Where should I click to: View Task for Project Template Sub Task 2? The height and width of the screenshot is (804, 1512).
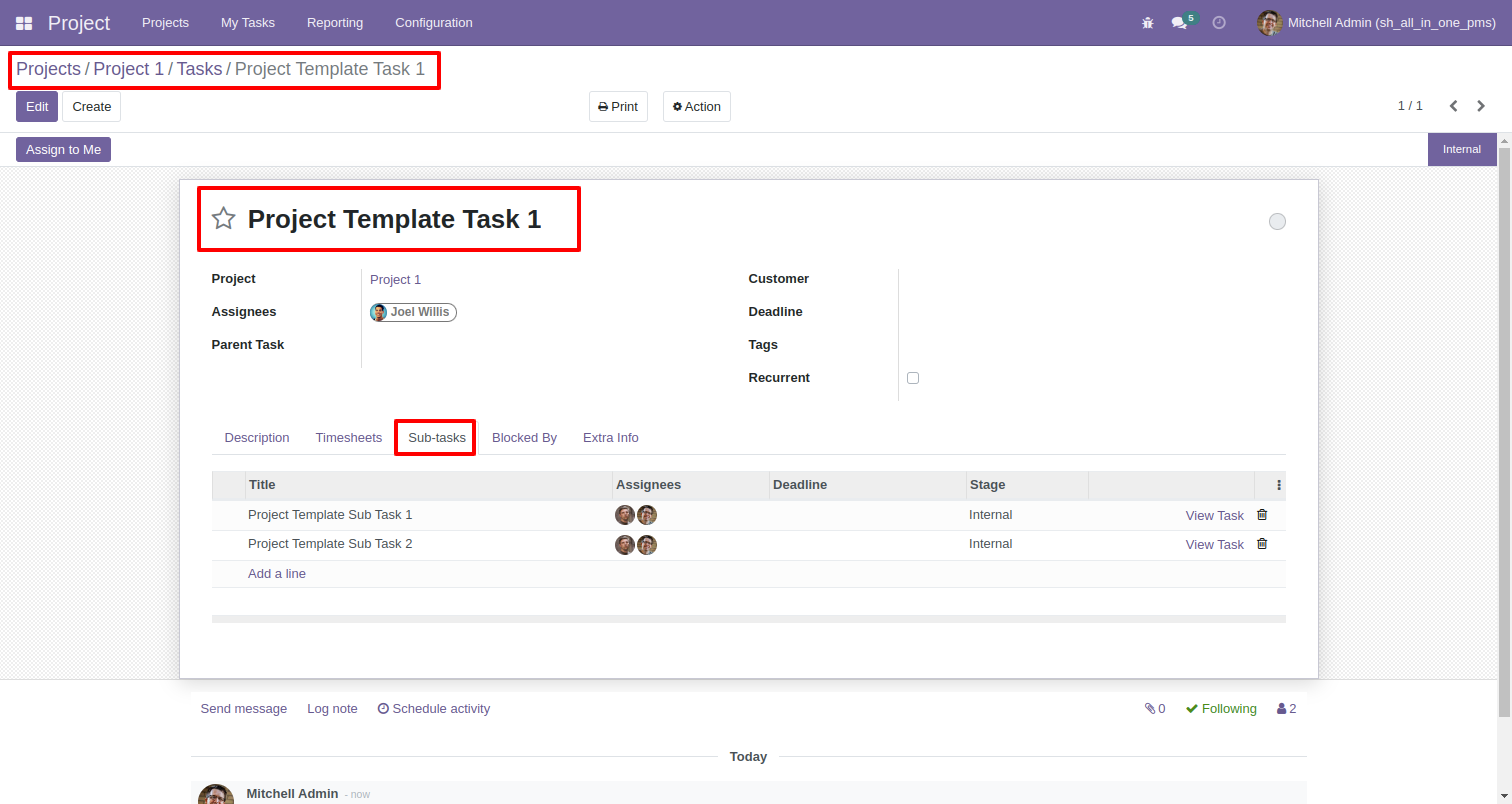click(1215, 545)
